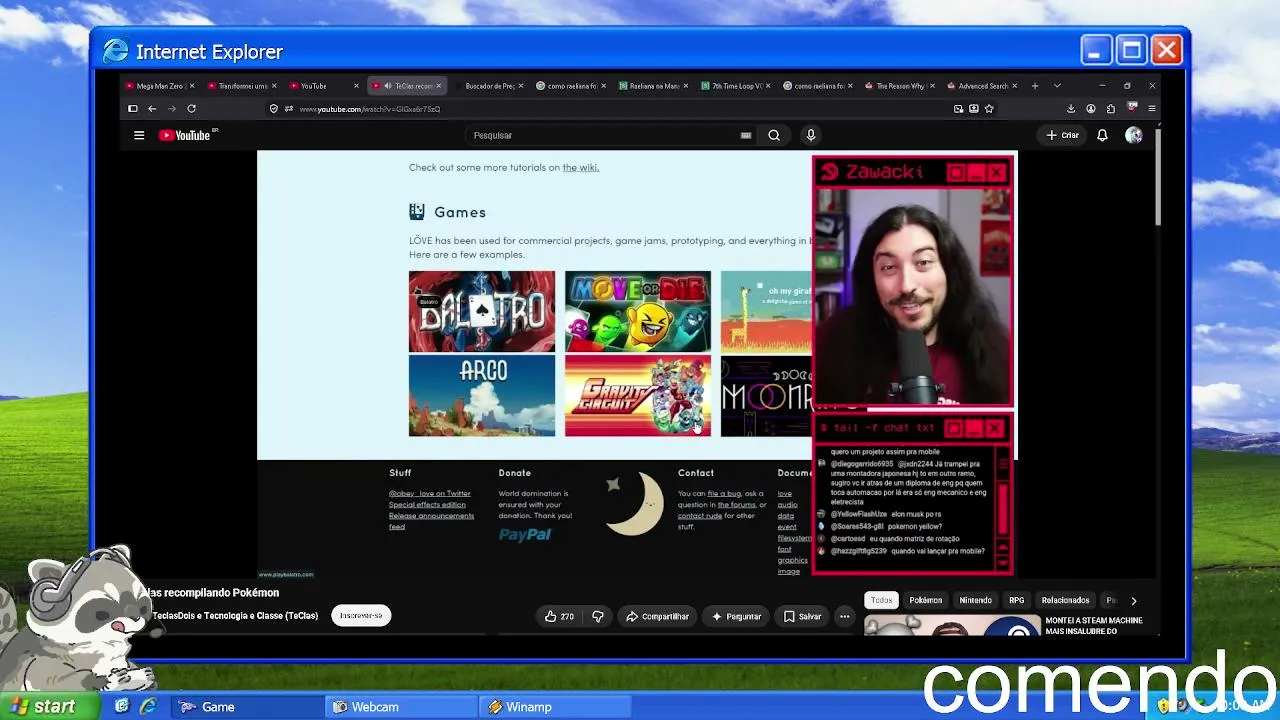Open the browser extensions puzzle icon
The width and height of the screenshot is (1280, 720).
tap(1111, 109)
